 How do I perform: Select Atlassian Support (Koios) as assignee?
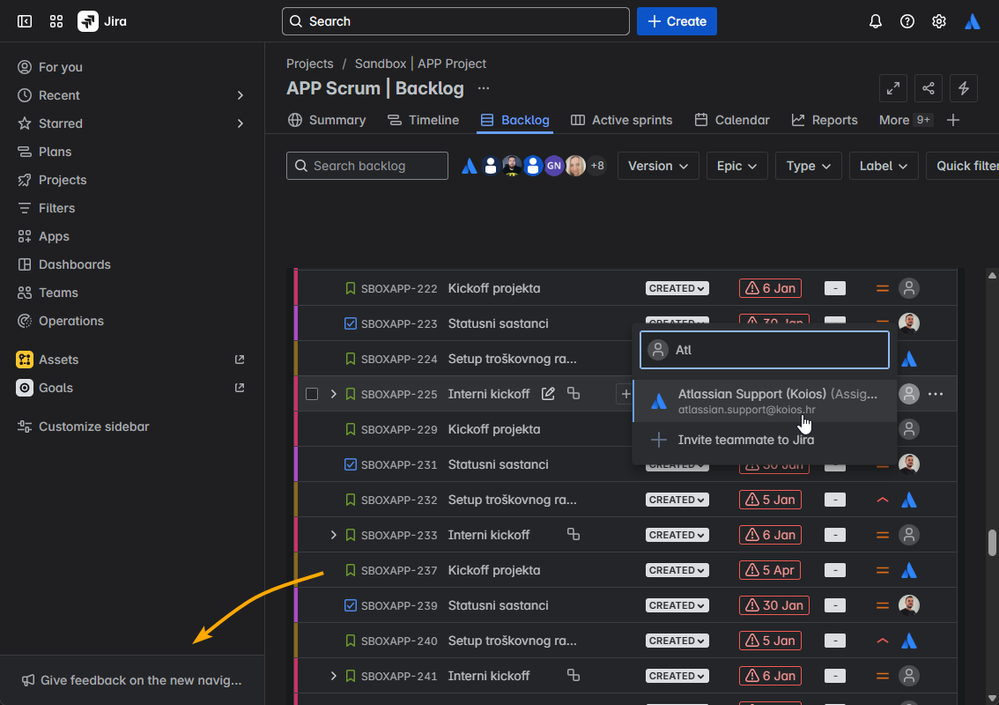(x=765, y=401)
